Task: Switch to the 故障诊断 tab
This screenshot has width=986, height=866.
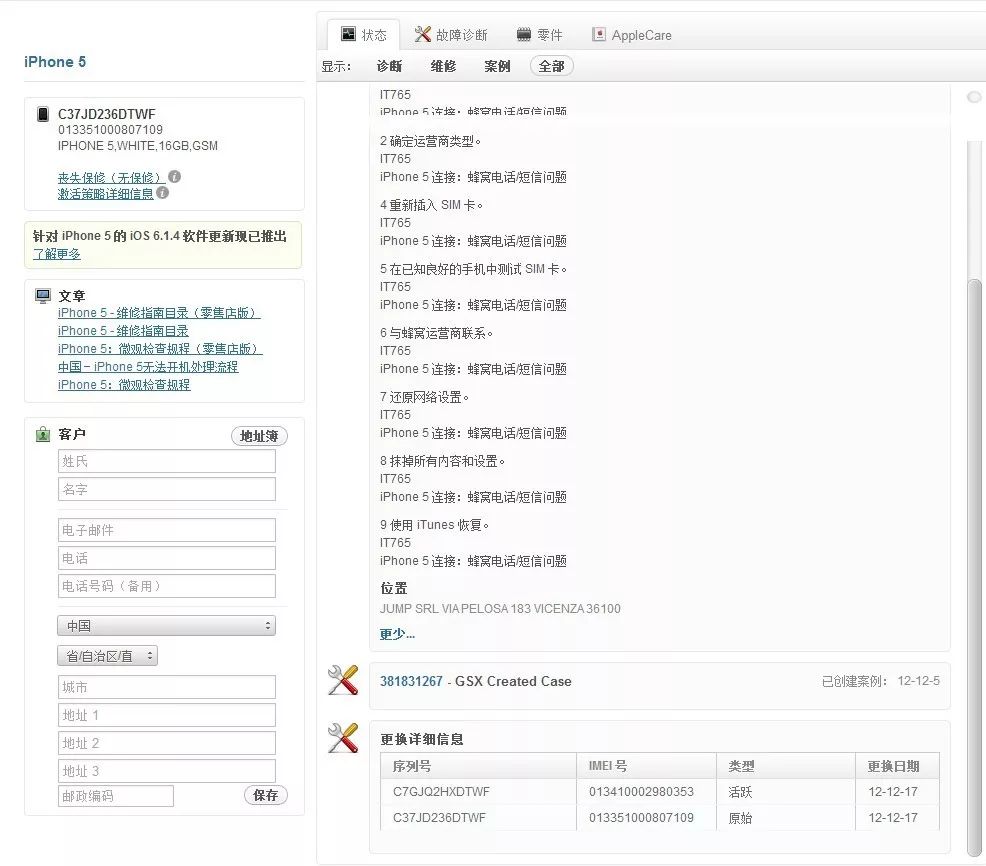Action: (x=451, y=35)
